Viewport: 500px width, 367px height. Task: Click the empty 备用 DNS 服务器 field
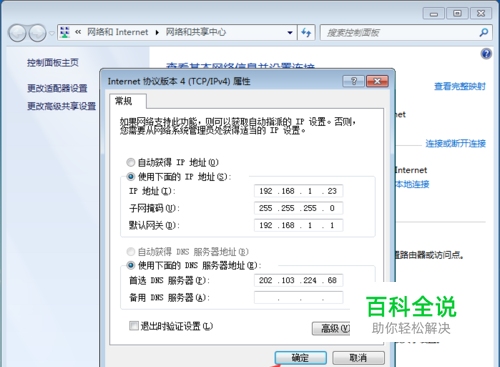click(x=298, y=297)
